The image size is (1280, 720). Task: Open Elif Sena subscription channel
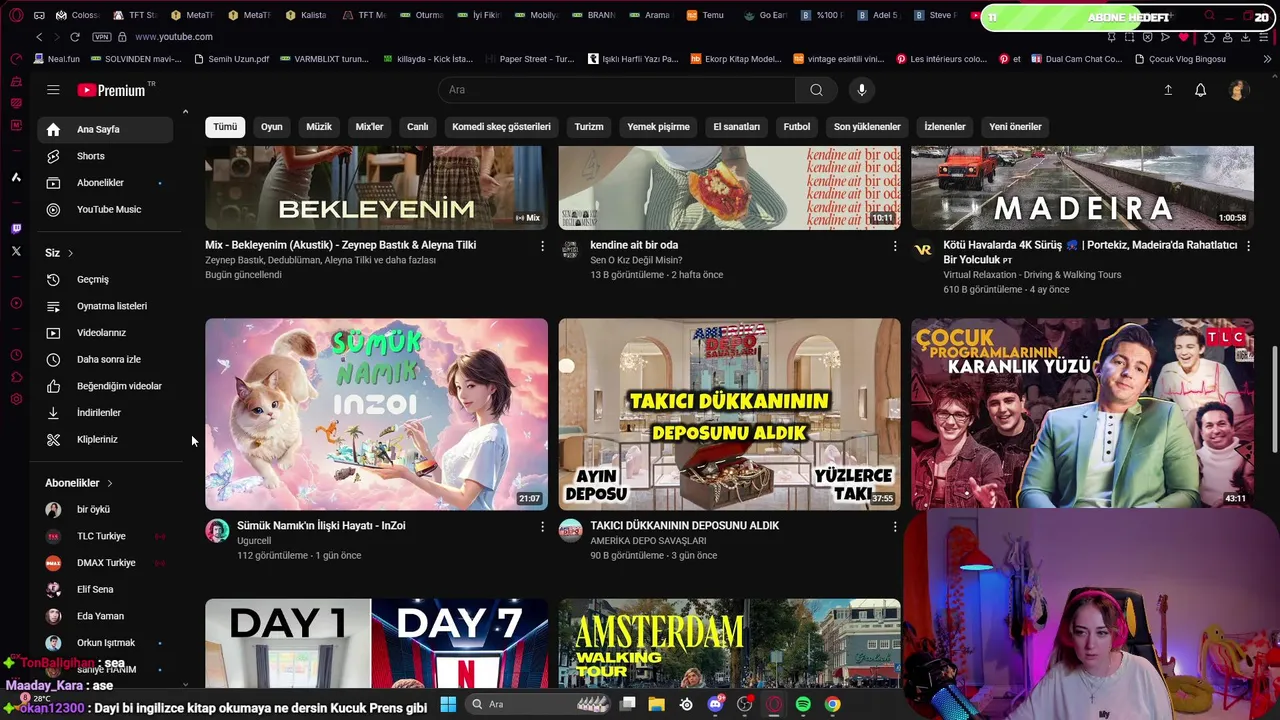(105, 589)
